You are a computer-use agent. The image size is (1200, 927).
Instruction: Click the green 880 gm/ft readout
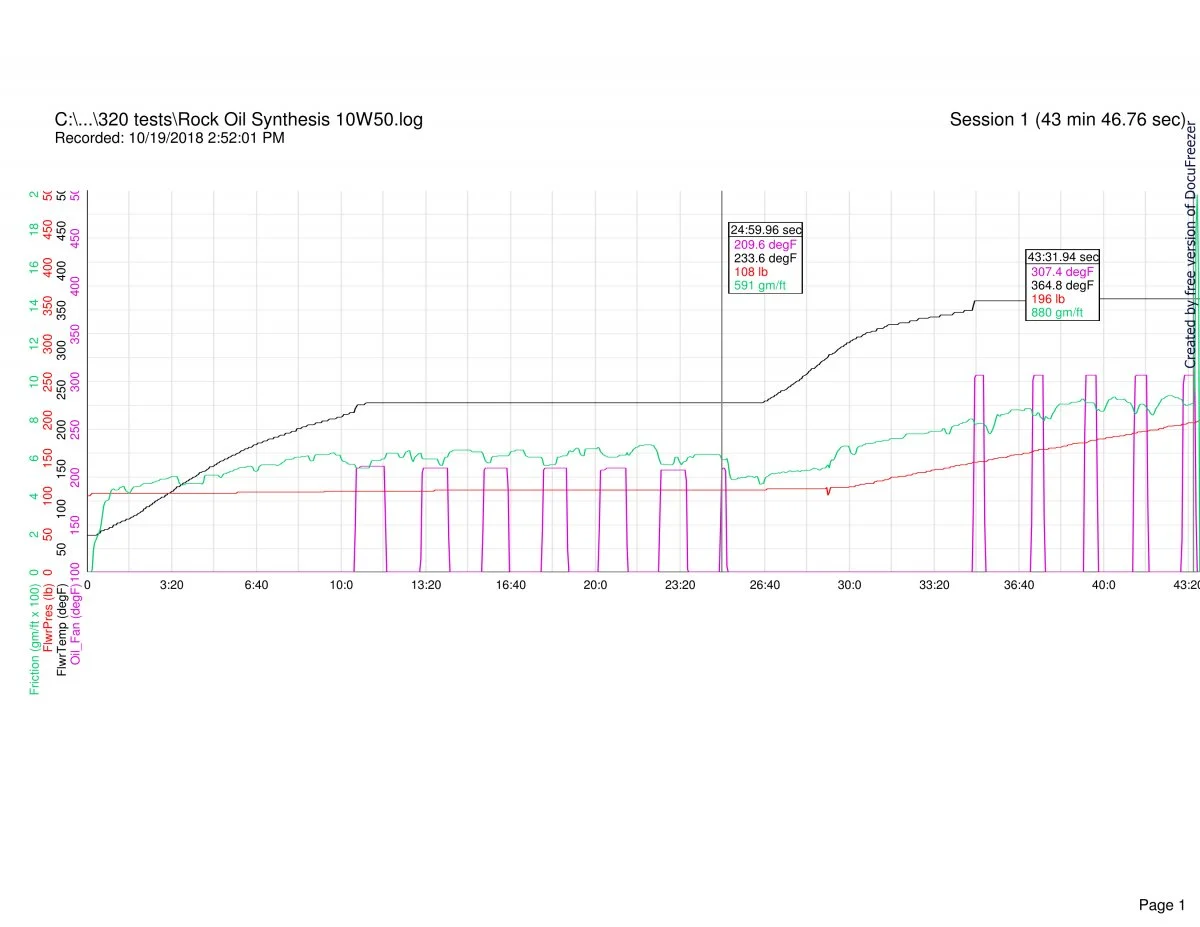click(x=1057, y=313)
